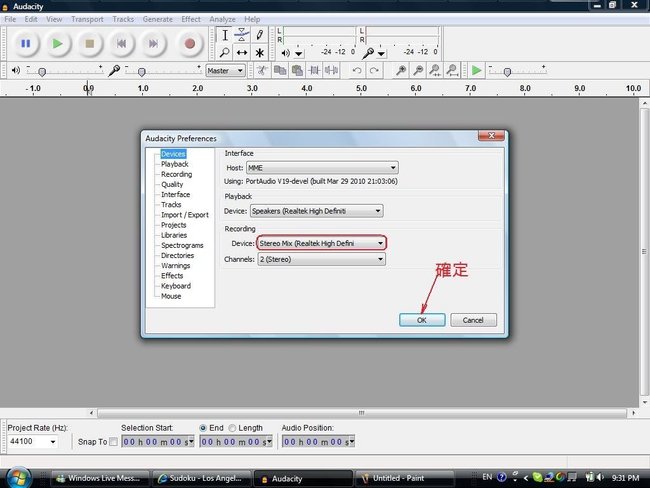The image size is (650, 488).
Task: Click the Skip to End button
Action: (153, 44)
